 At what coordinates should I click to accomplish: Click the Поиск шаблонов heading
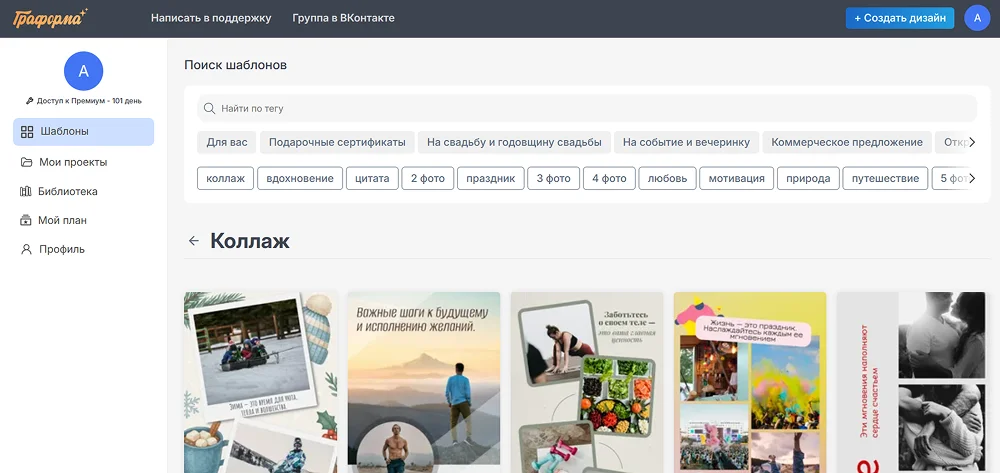coord(235,65)
